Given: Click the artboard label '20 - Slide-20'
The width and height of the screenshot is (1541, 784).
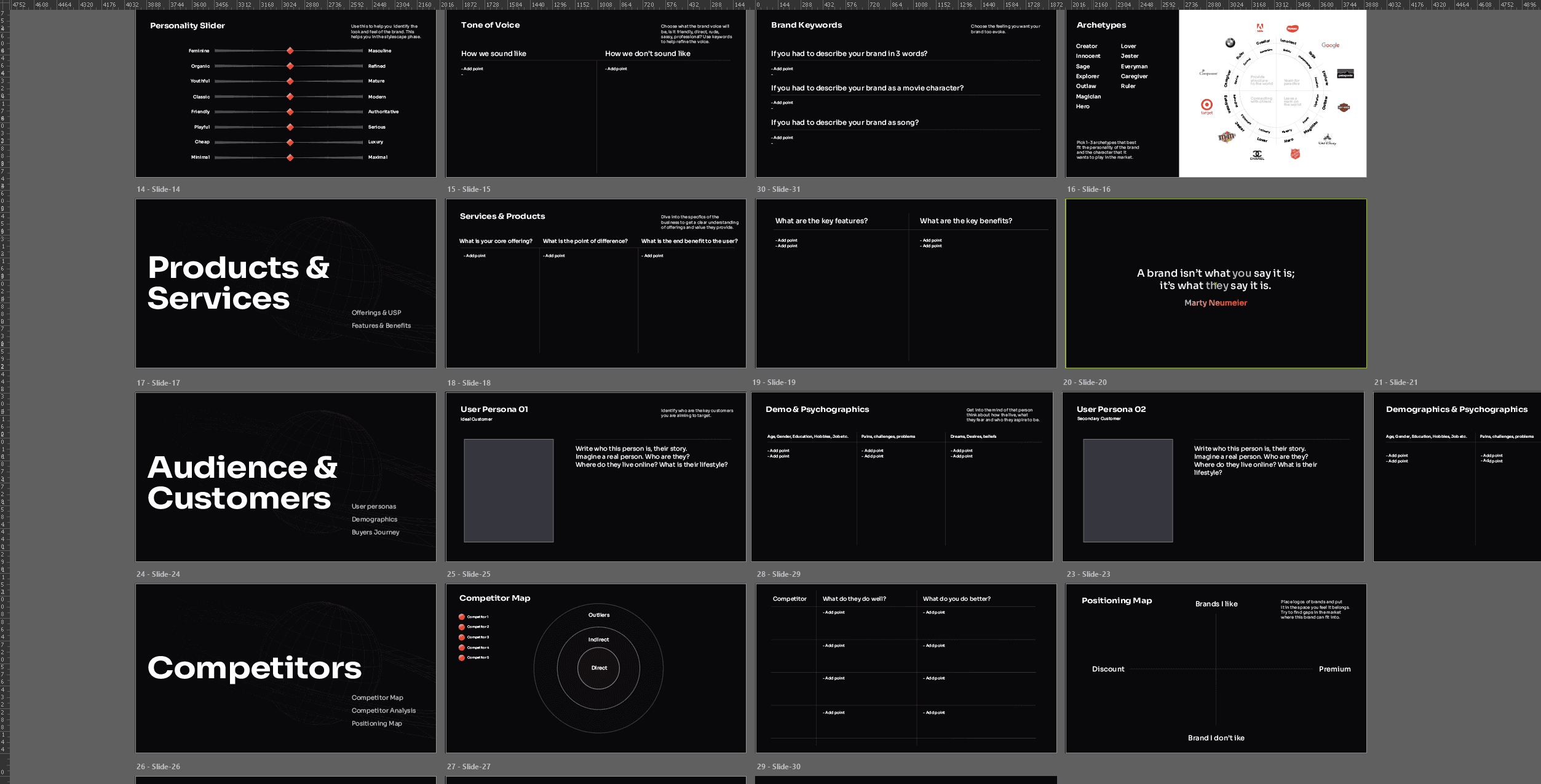Looking at the screenshot, I should coord(1085,382).
